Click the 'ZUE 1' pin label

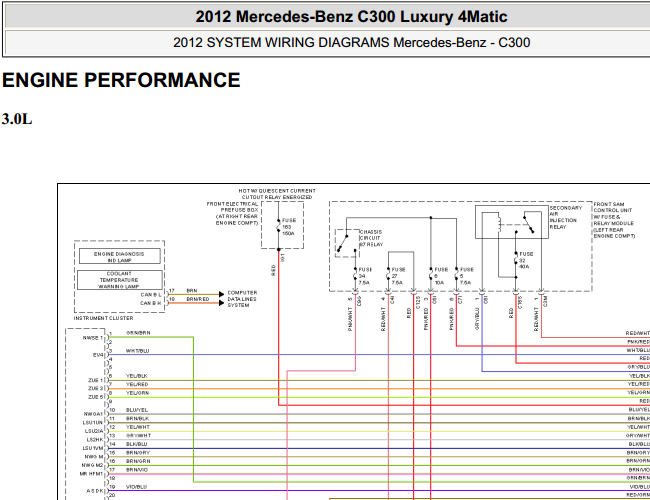pyautogui.click(x=95, y=380)
